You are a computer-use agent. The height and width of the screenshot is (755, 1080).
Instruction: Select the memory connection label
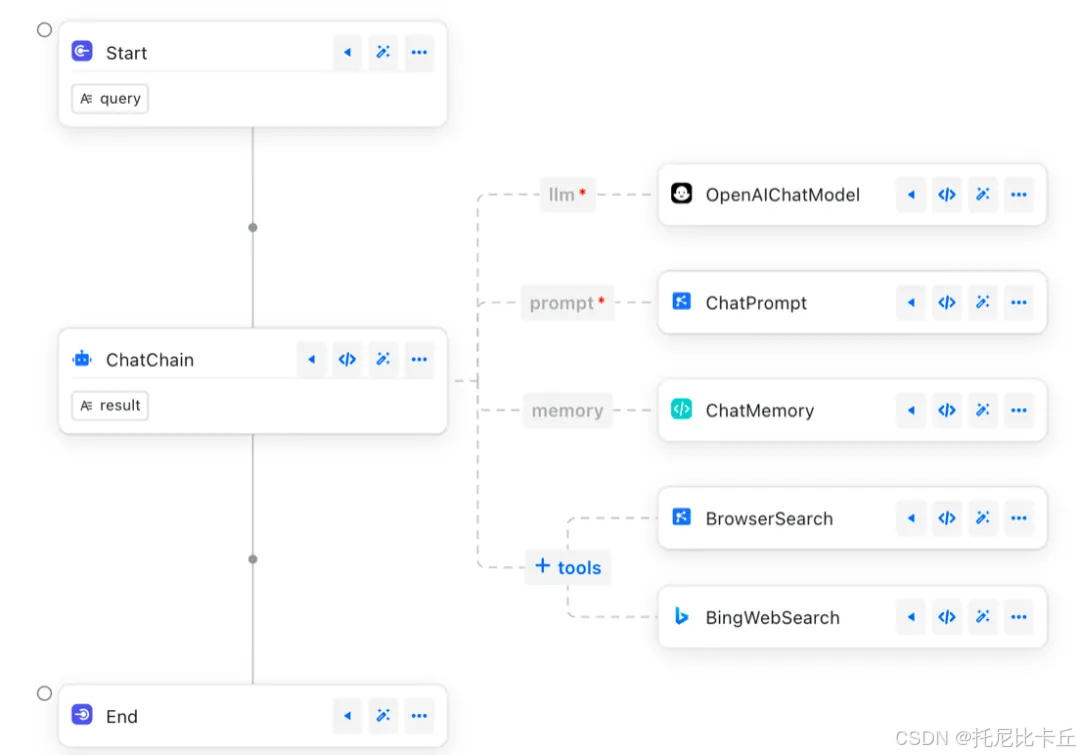coord(567,411)
